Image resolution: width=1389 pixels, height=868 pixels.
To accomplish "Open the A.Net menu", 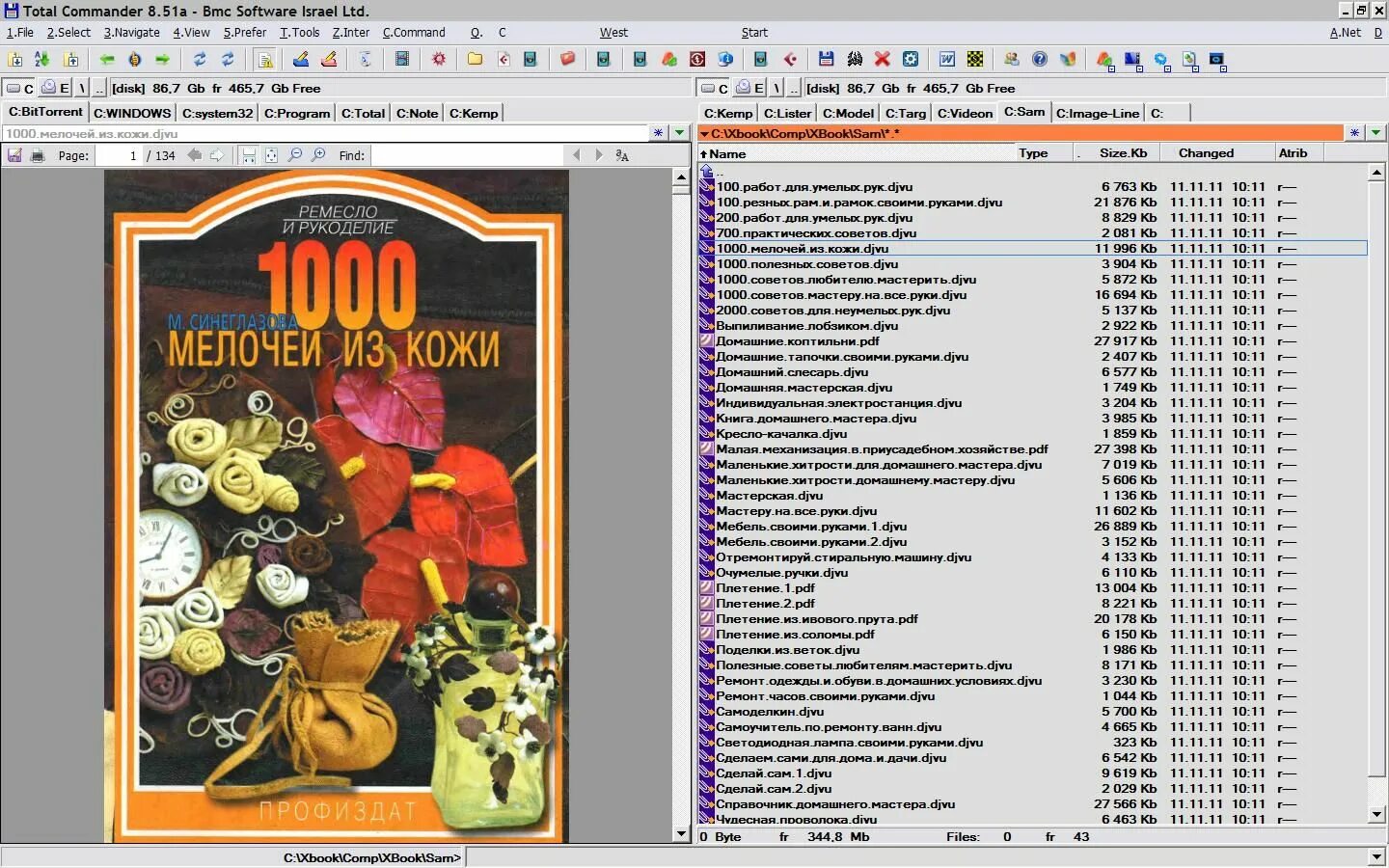I will pyautogui.click(x=1345, y=33).
